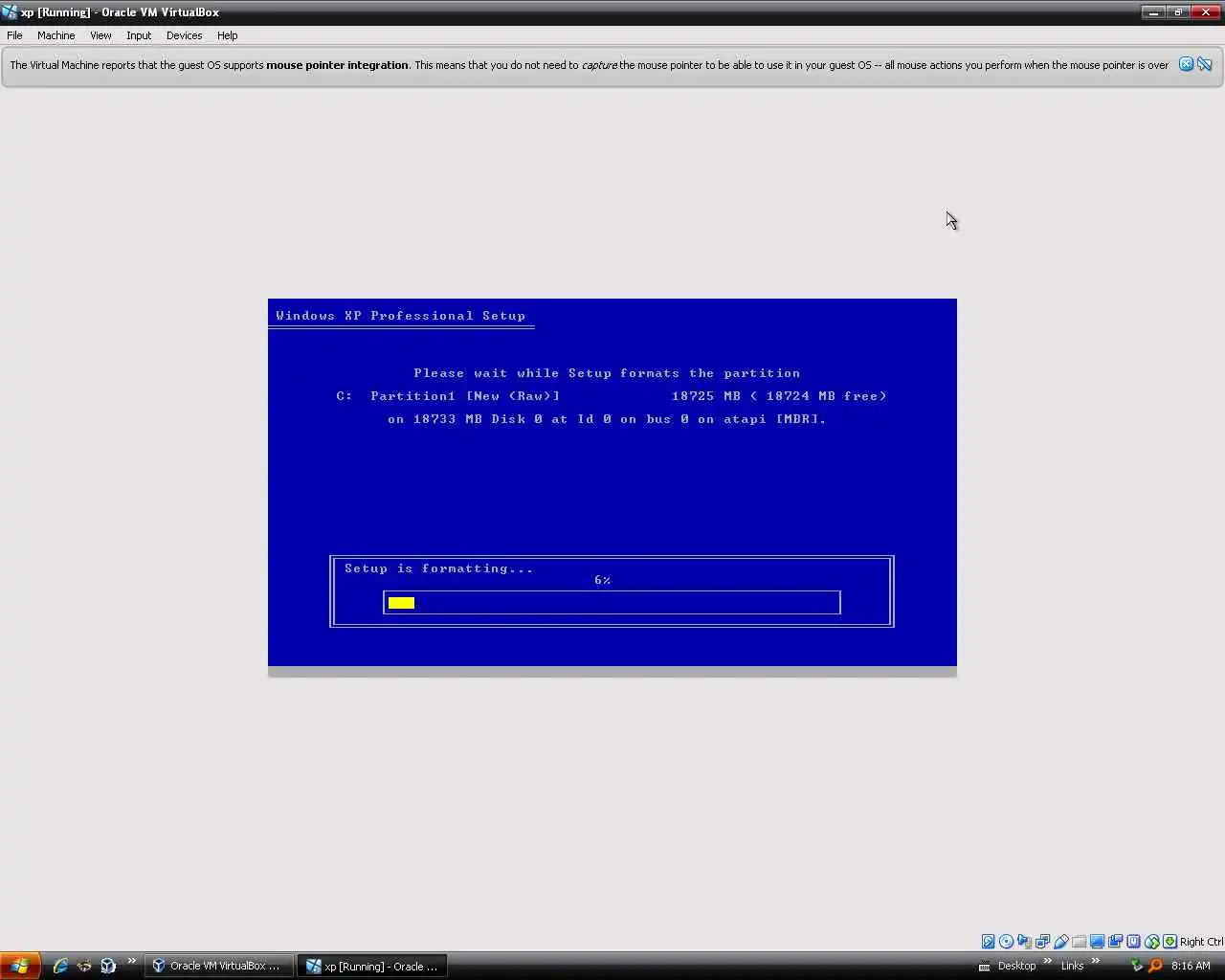Click the audio status icon after the disc
The image size is (1225, 980).
coord(1025,942)
